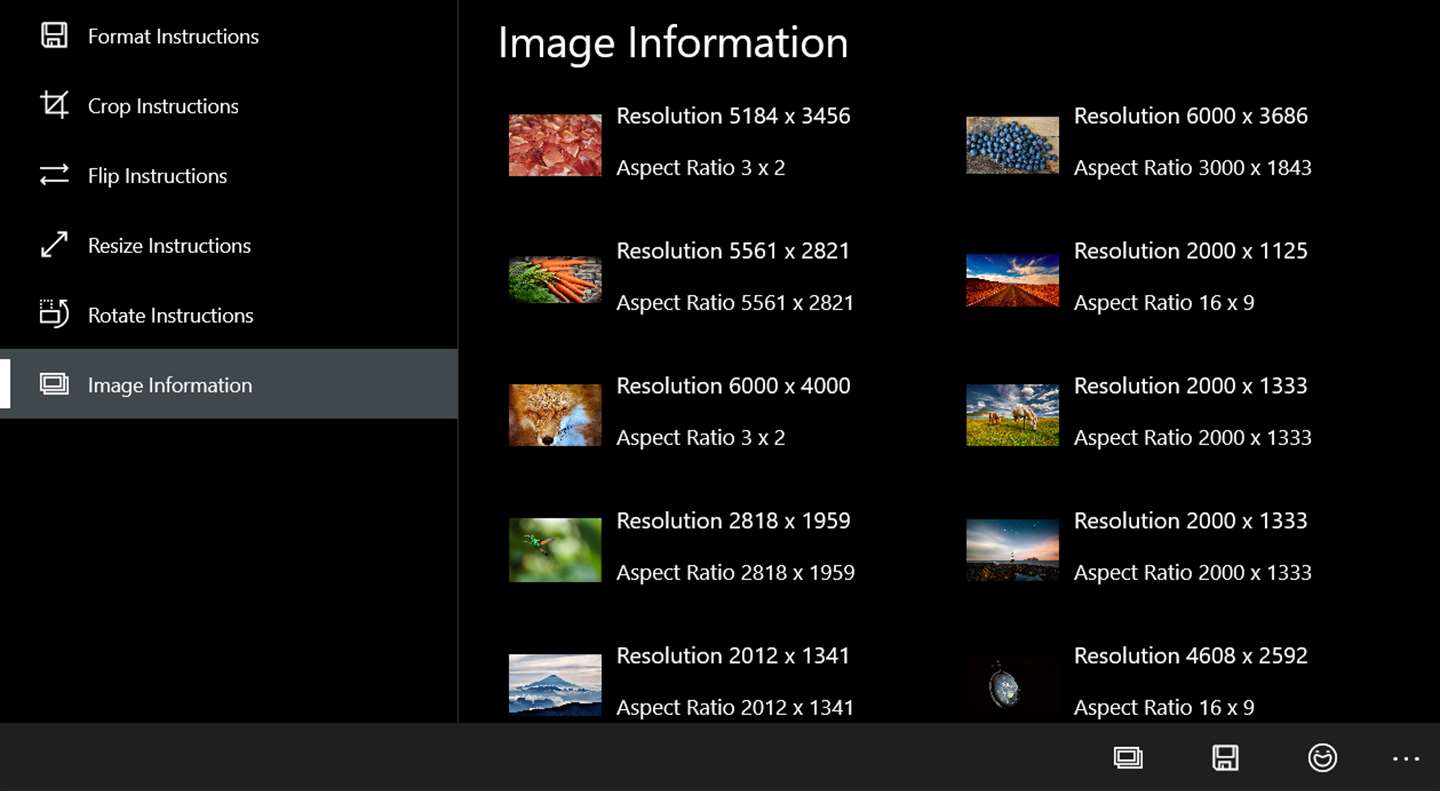Click the Format Instructions floppy disk icon

pos(54,36)
